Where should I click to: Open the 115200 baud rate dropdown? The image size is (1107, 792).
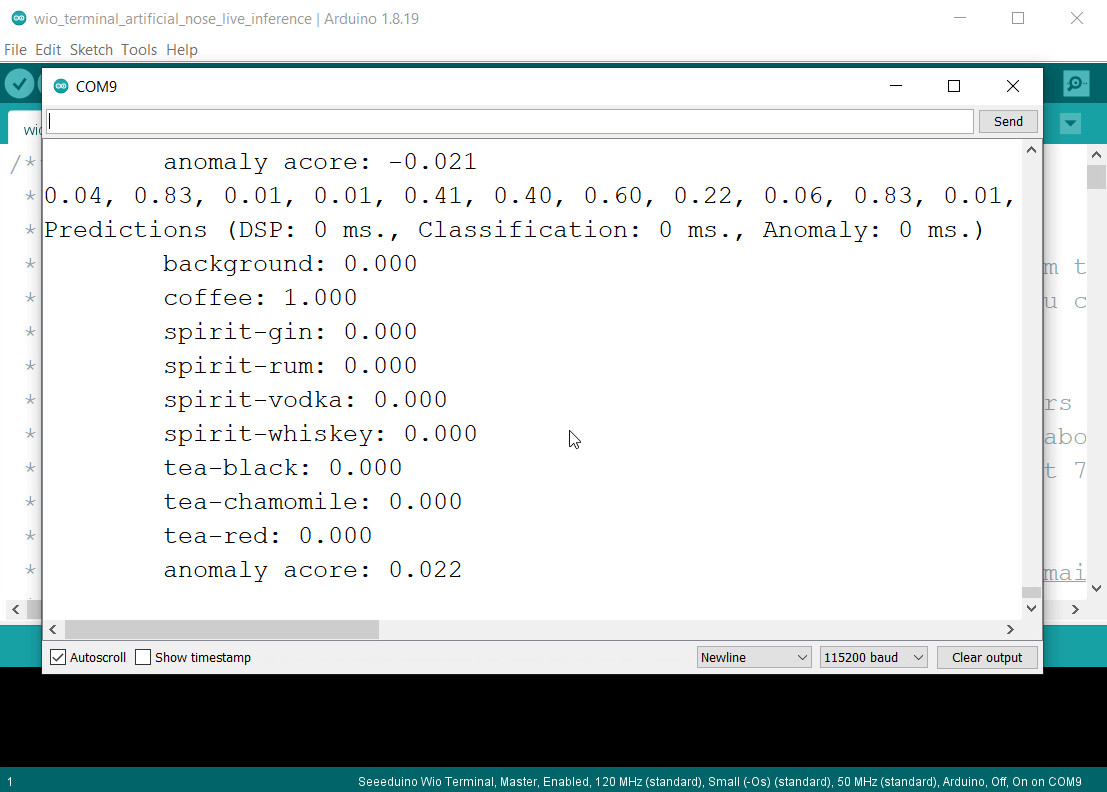coord(873,658)
